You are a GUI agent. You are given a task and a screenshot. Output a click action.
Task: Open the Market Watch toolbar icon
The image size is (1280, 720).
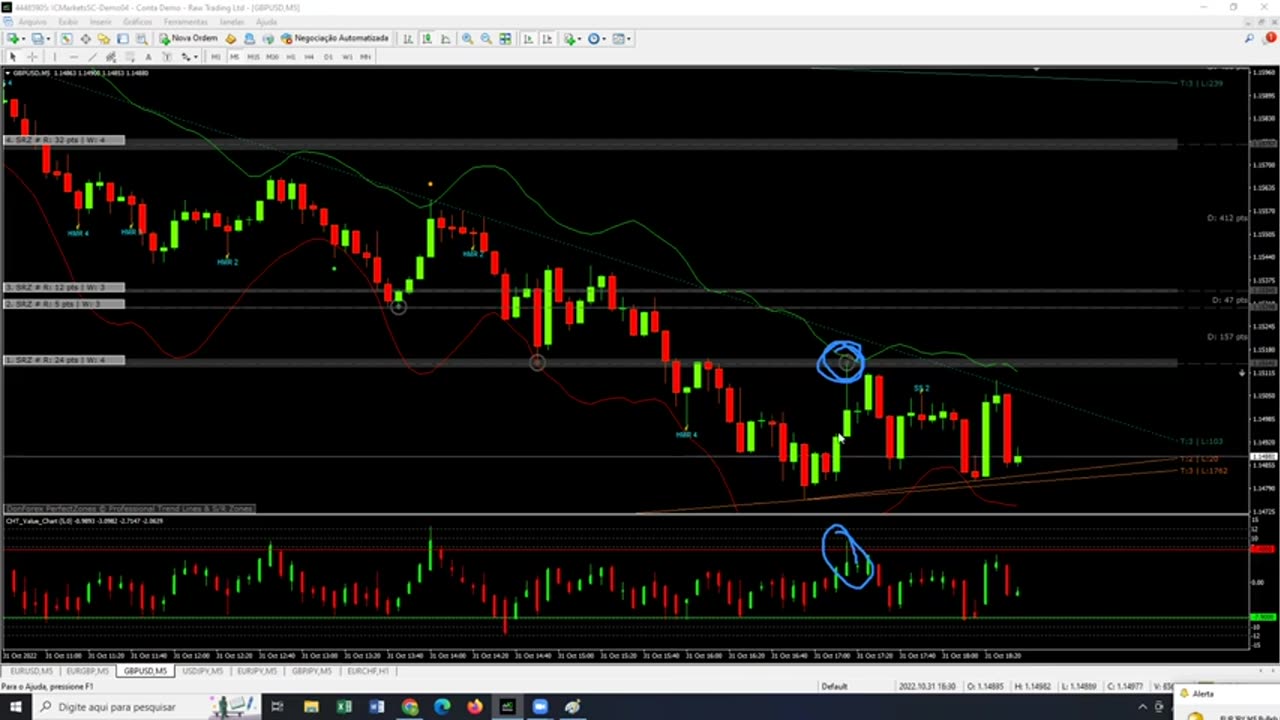point(66,38)
